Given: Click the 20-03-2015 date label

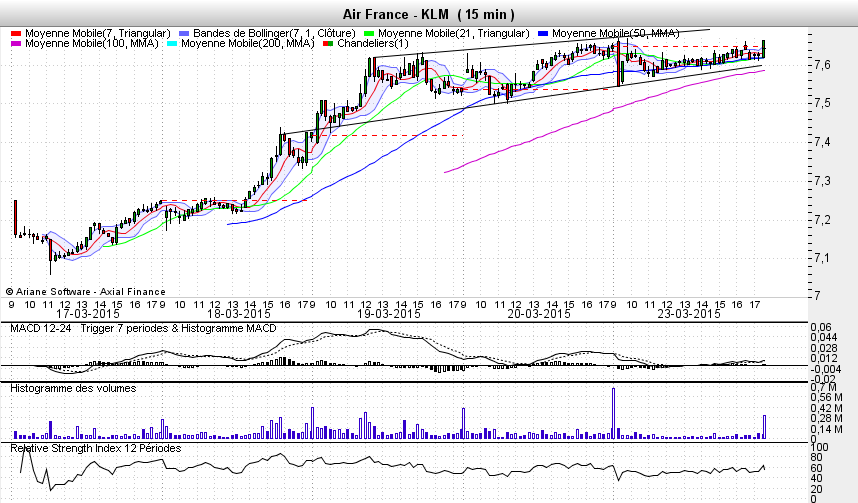Looking at the screenshot, I should click(x=539, y=314).
